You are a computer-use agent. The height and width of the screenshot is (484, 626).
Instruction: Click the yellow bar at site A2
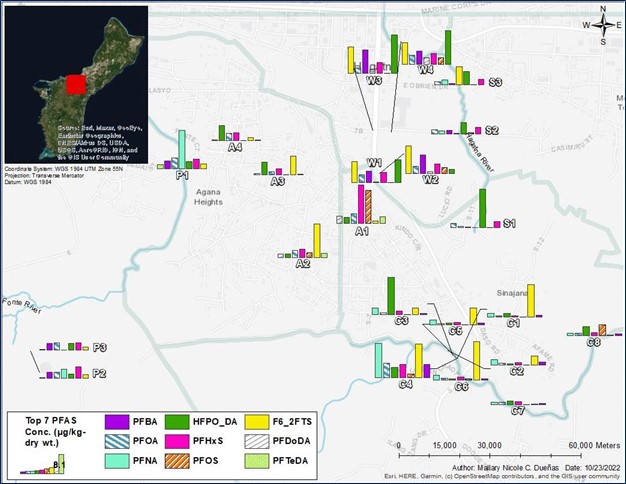[317, 240]
